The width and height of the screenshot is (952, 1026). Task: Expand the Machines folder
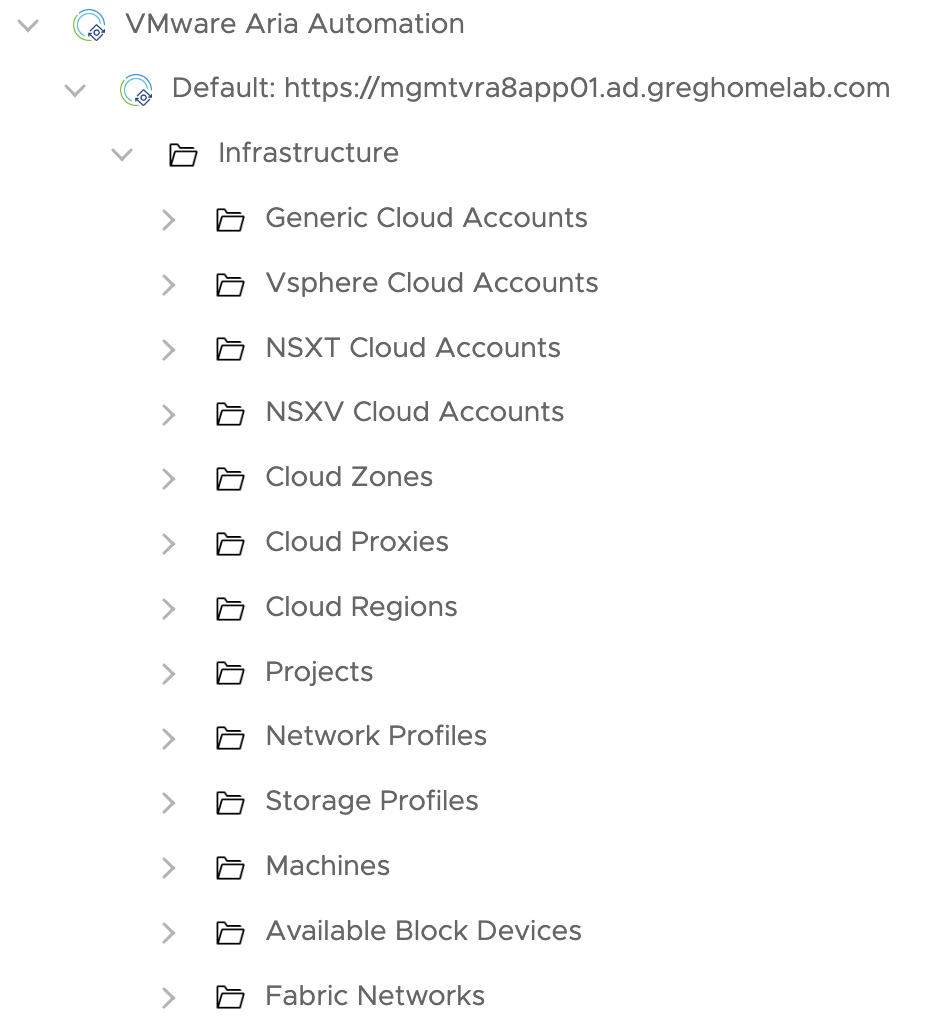(169, 868)
